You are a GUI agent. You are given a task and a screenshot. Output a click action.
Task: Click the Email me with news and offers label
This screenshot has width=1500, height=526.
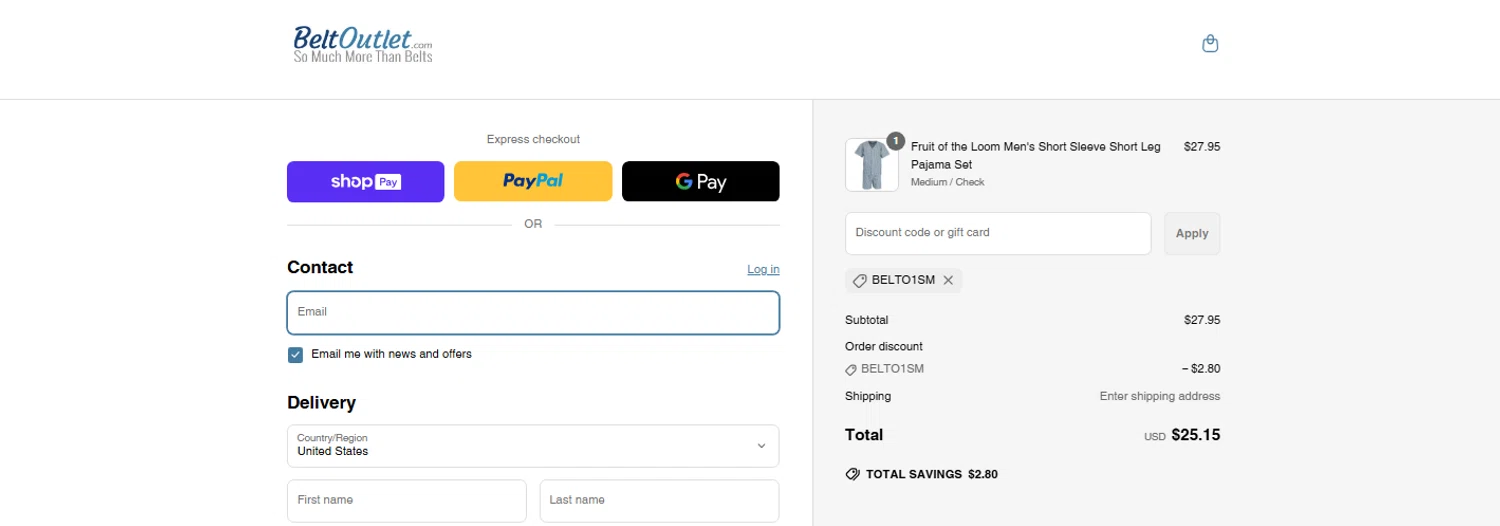point(392,354)
